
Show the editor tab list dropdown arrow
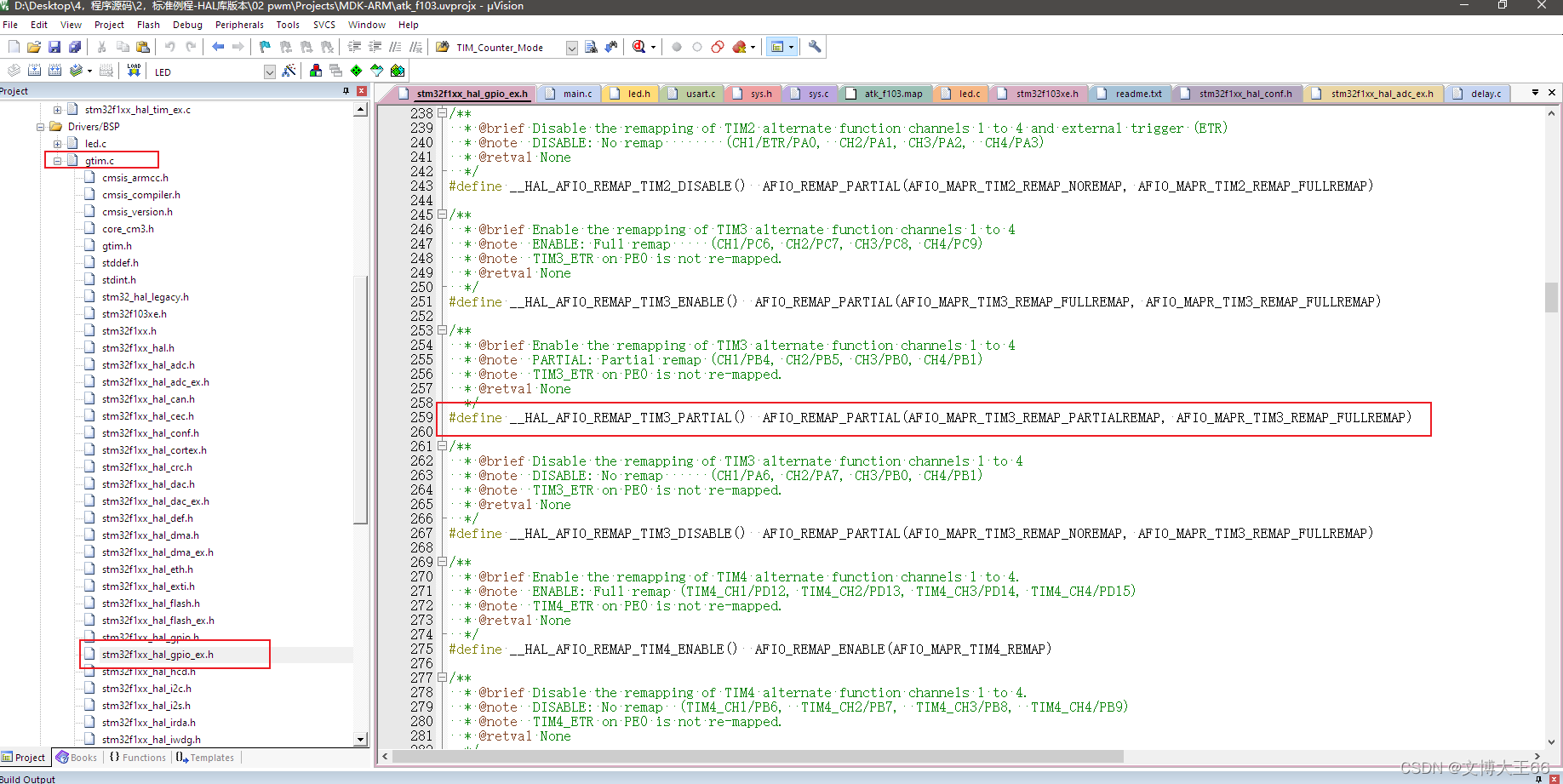coord(1535,92)
